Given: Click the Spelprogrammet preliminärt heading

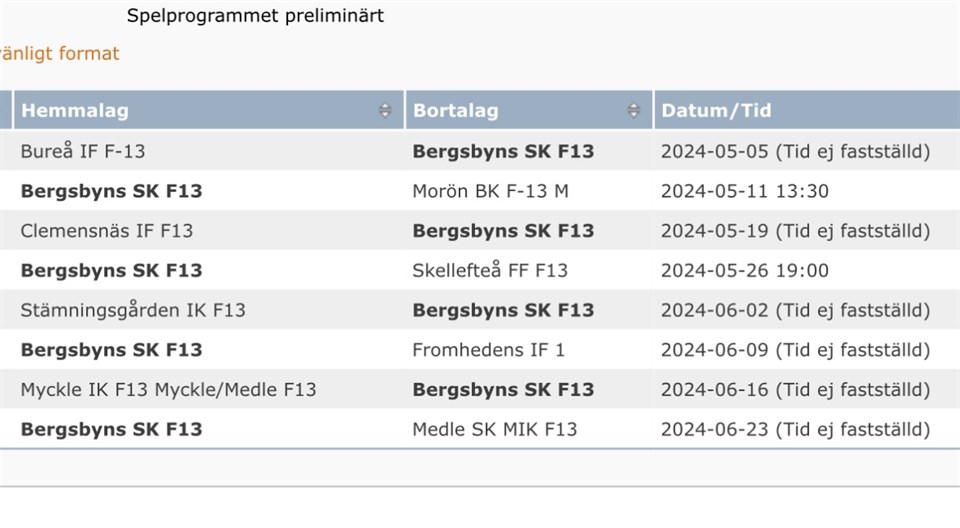Looking at the screenshot, I should point(255,16).
